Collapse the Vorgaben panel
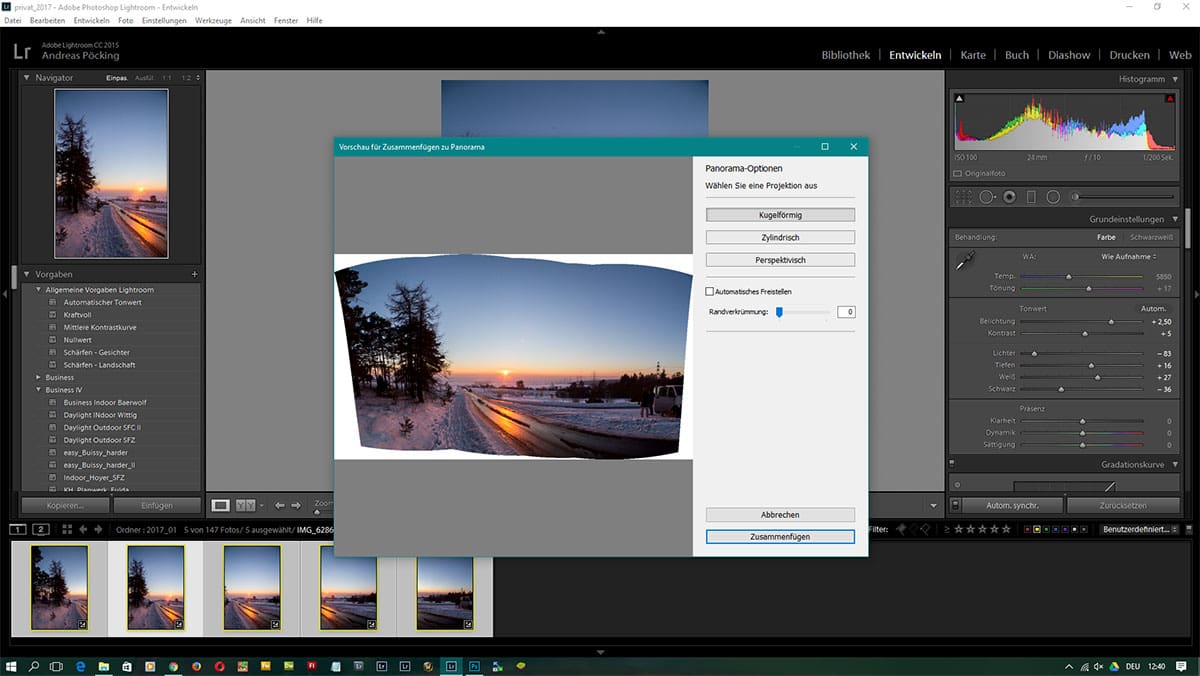This screenshot has height=676, width=1200. [x=26, y=274]
